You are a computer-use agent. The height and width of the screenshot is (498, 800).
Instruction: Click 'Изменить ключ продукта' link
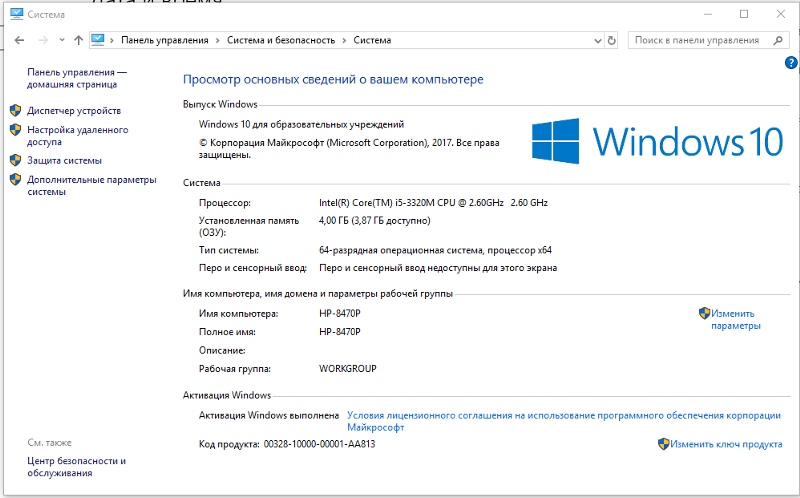[x=726, y=444]
